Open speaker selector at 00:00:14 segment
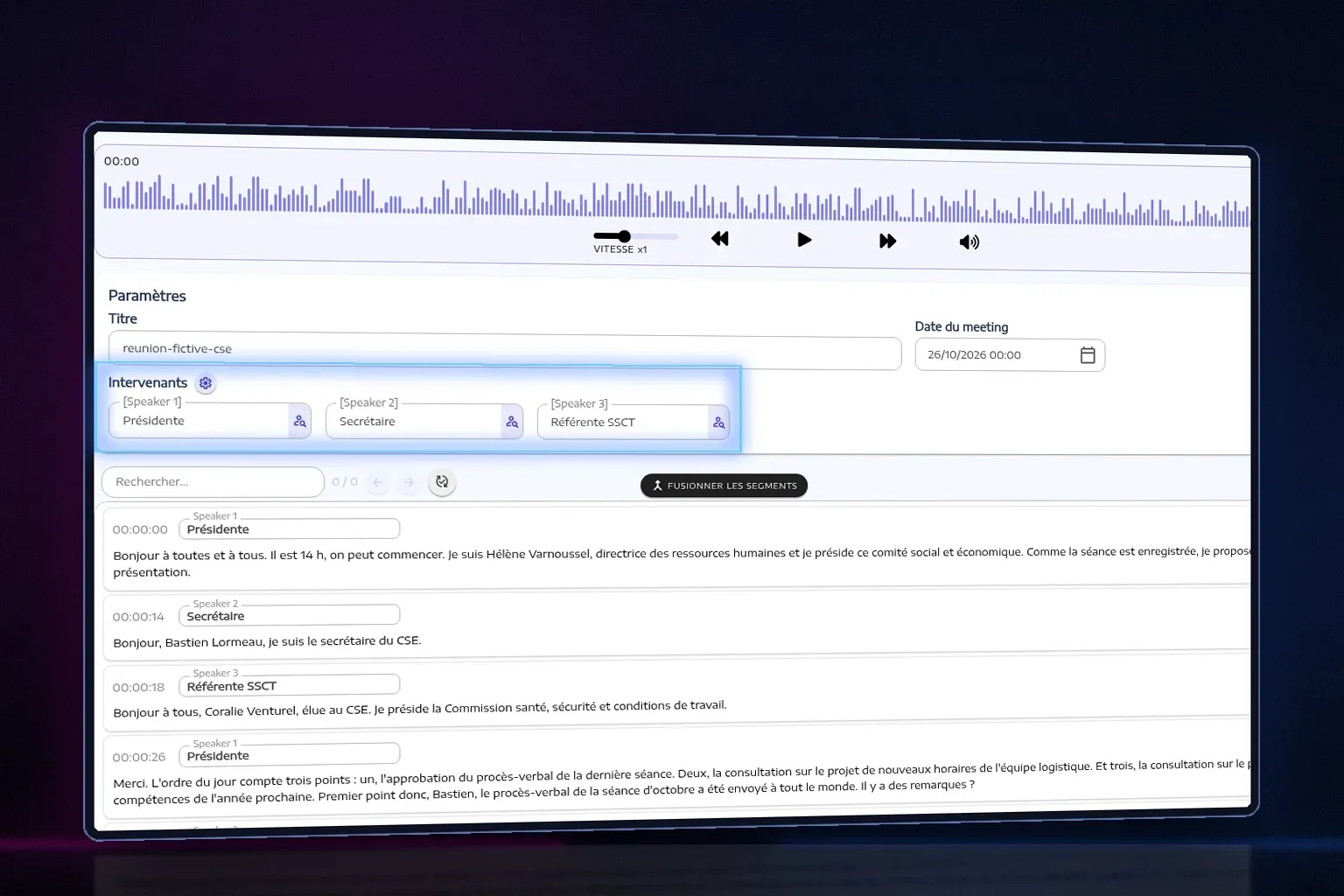Image resolution: width=1344 pixels, height=896 pixels. pos(290,615)
